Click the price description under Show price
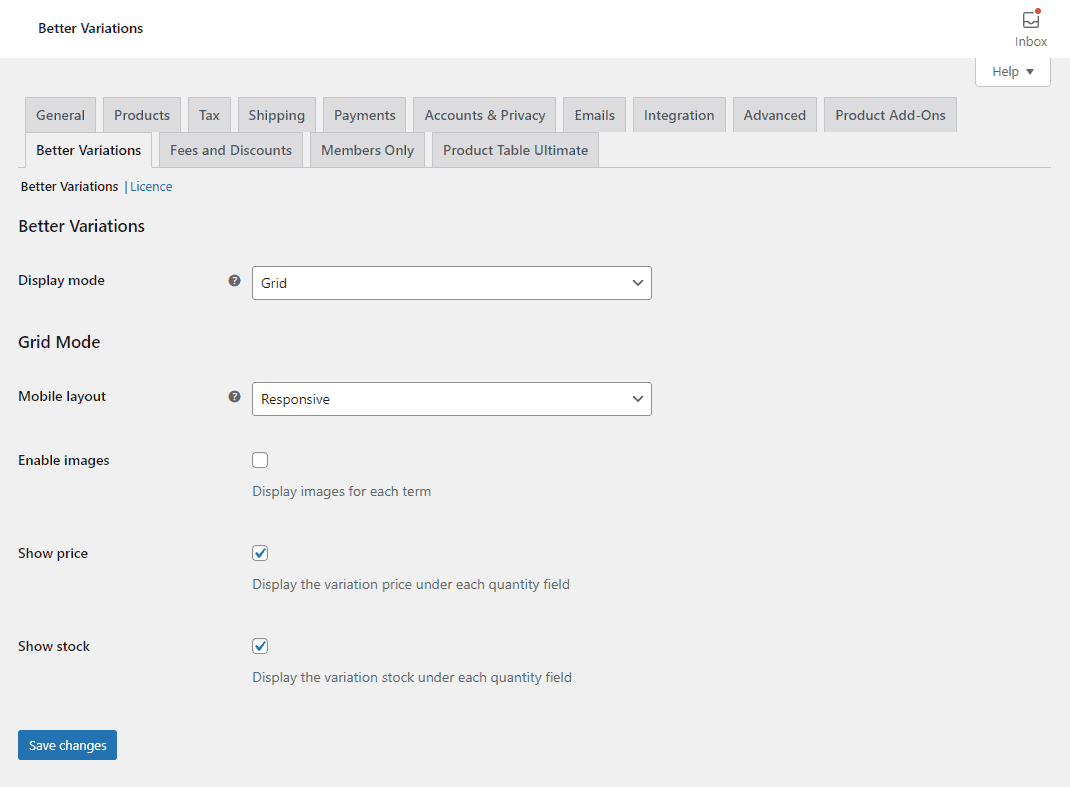The height and width of the screenshot is (787, 1070). pos(411,584)
